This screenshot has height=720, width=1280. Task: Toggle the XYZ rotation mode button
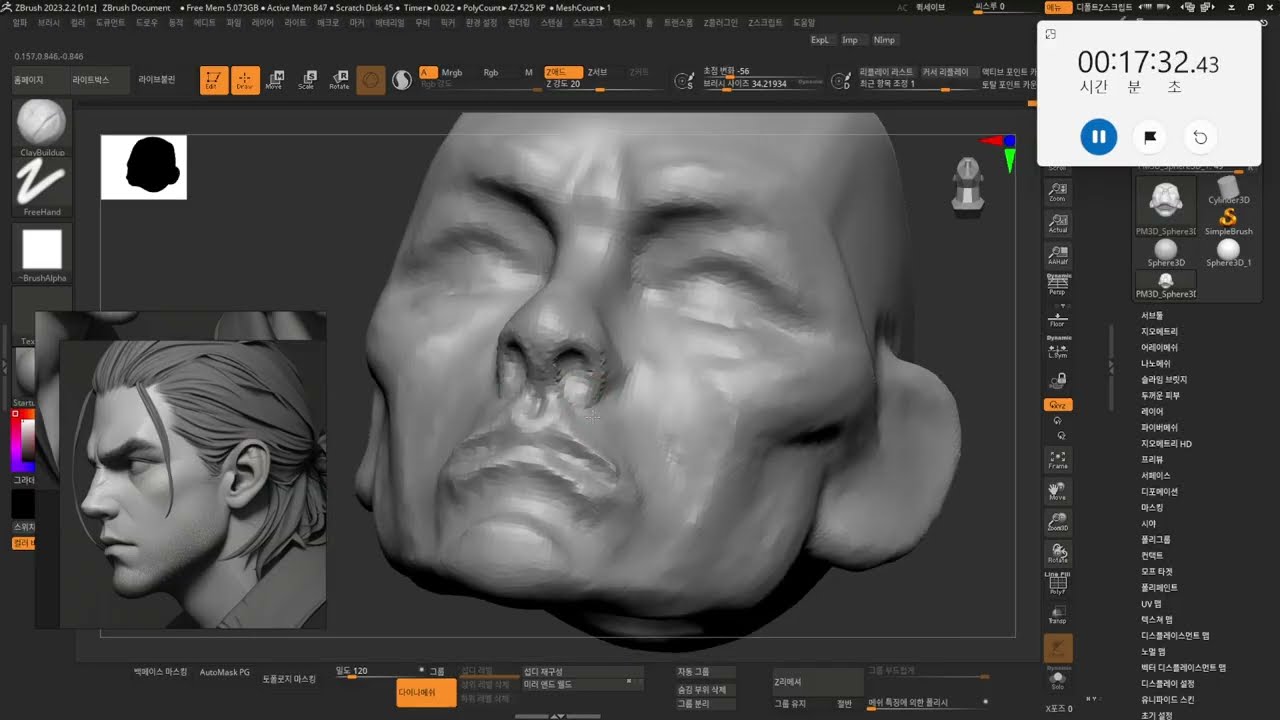[1058, 405]
